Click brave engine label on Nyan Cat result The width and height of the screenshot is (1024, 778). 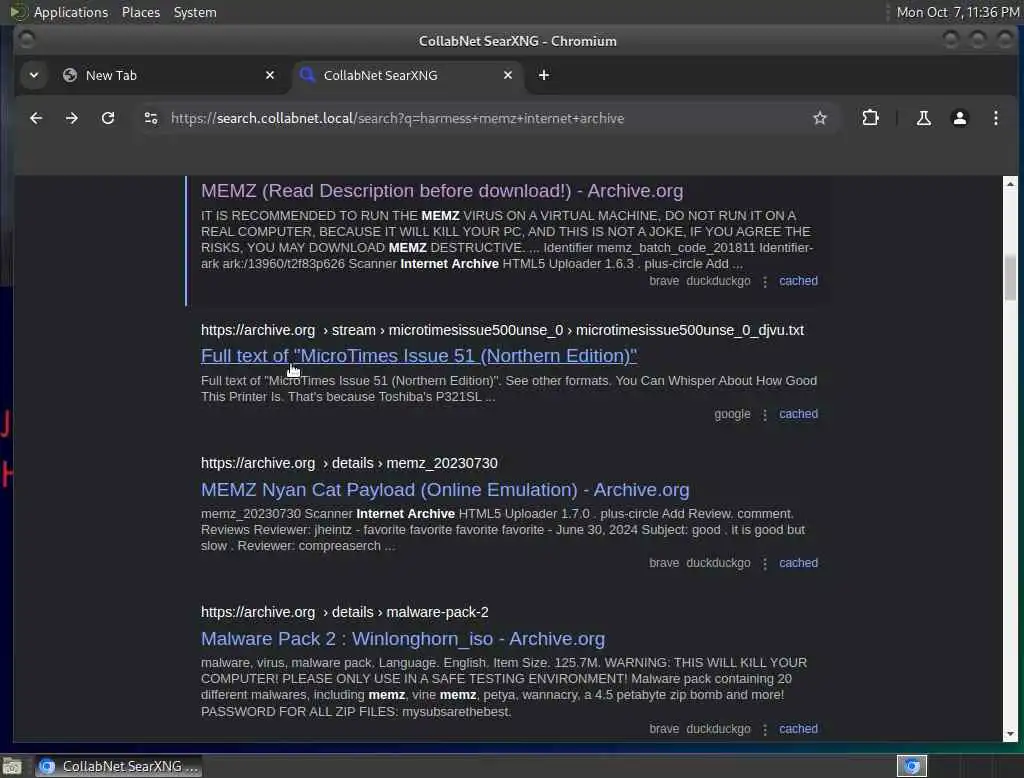[x=664, y=563]
